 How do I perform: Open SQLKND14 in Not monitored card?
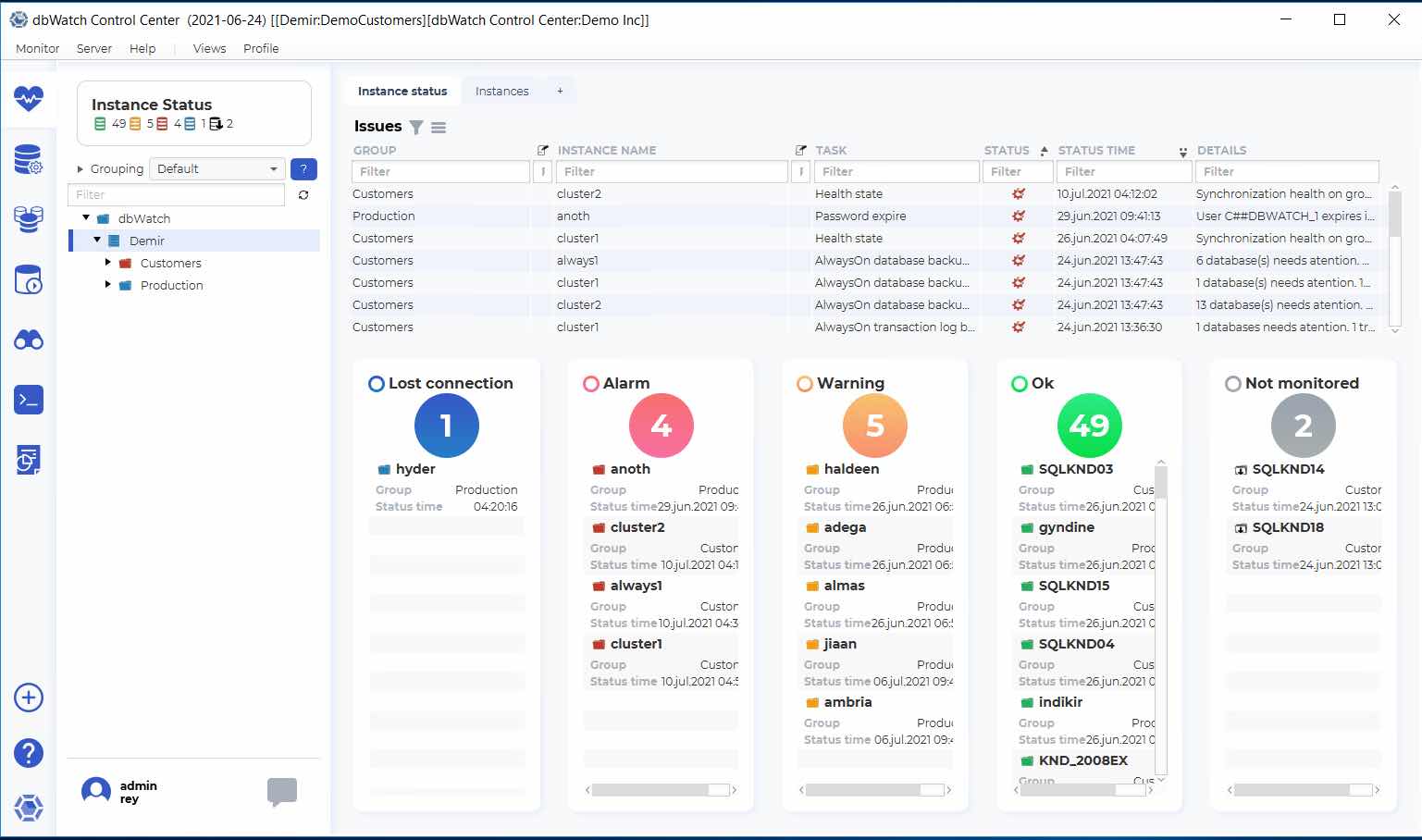[x=1288, y=469]
